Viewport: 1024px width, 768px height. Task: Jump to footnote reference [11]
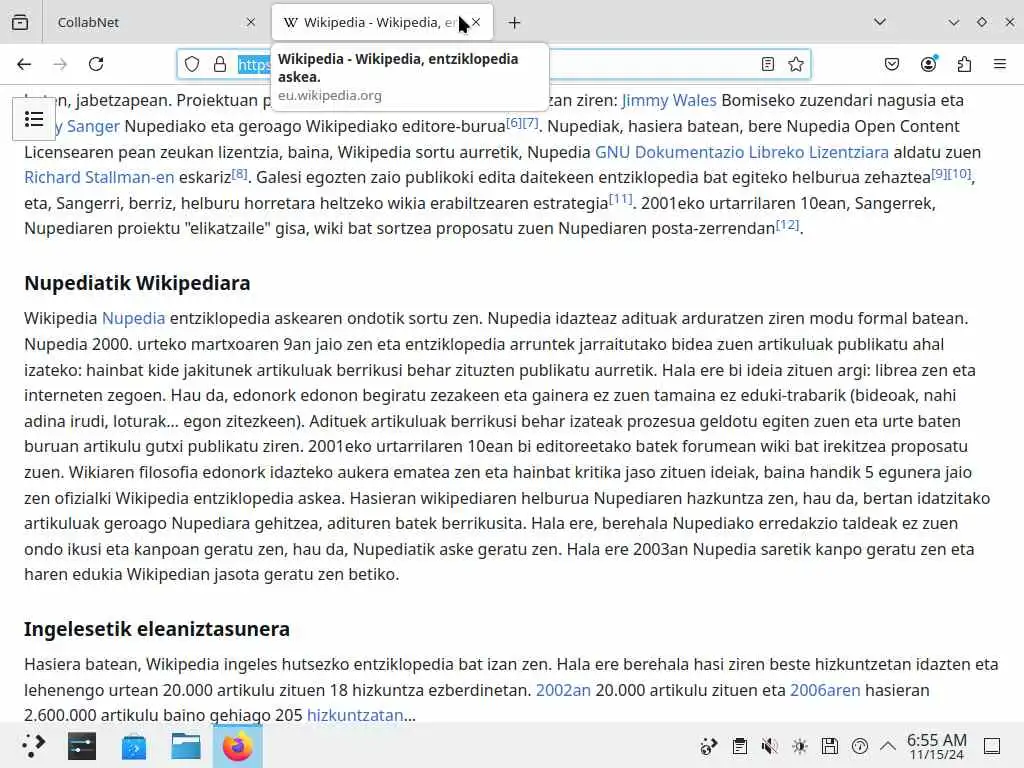(621, 199)
